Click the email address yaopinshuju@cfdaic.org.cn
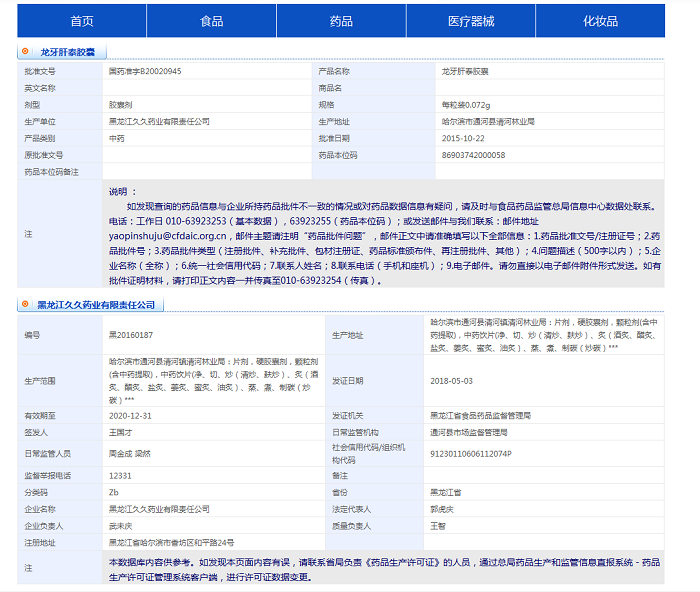The image size is (700, 592). pyautogui.click(x=168, y=236)
